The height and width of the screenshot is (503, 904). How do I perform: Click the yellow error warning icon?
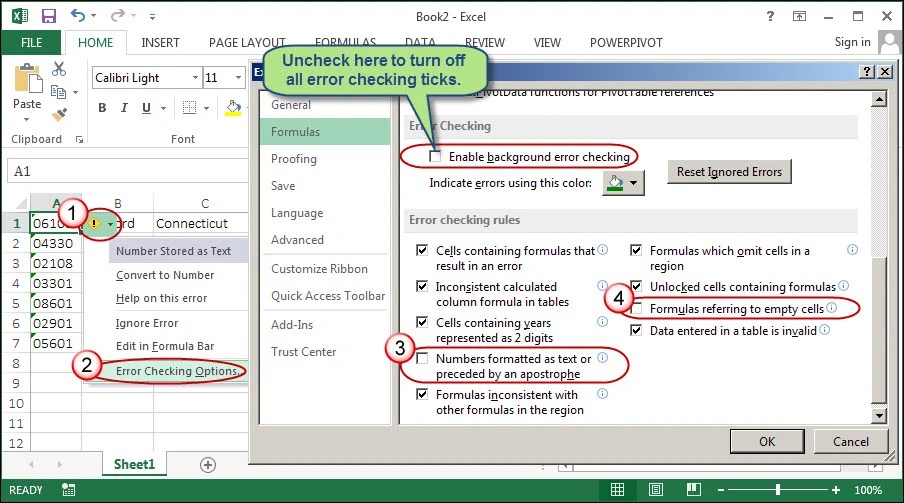coord(93,223)
